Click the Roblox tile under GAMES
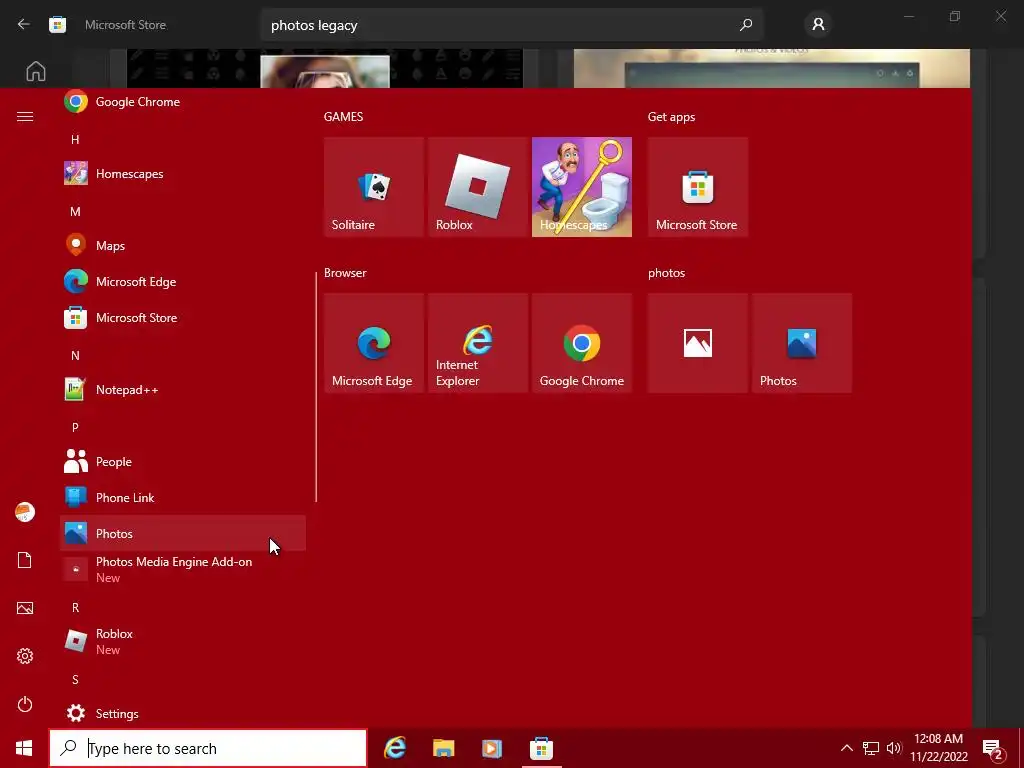 point(477,187)
